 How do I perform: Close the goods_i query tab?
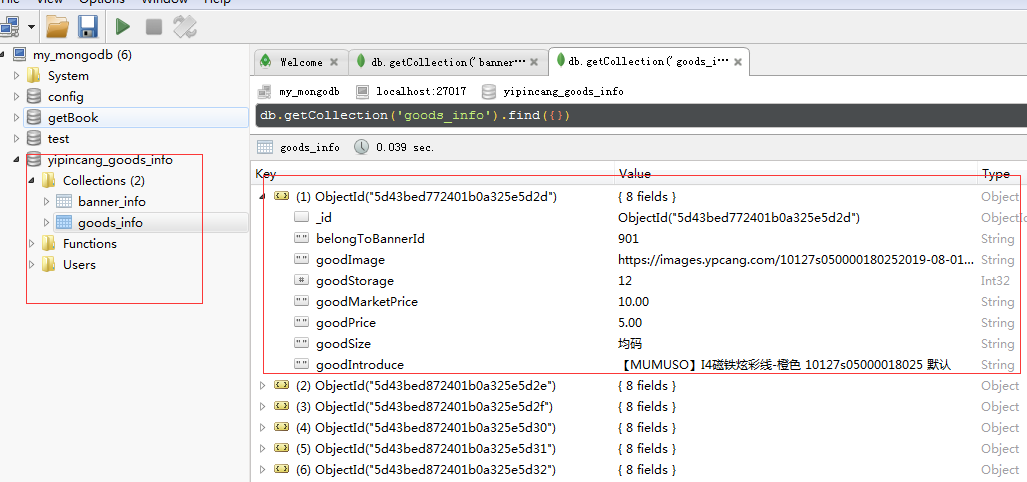click(738, 62)
